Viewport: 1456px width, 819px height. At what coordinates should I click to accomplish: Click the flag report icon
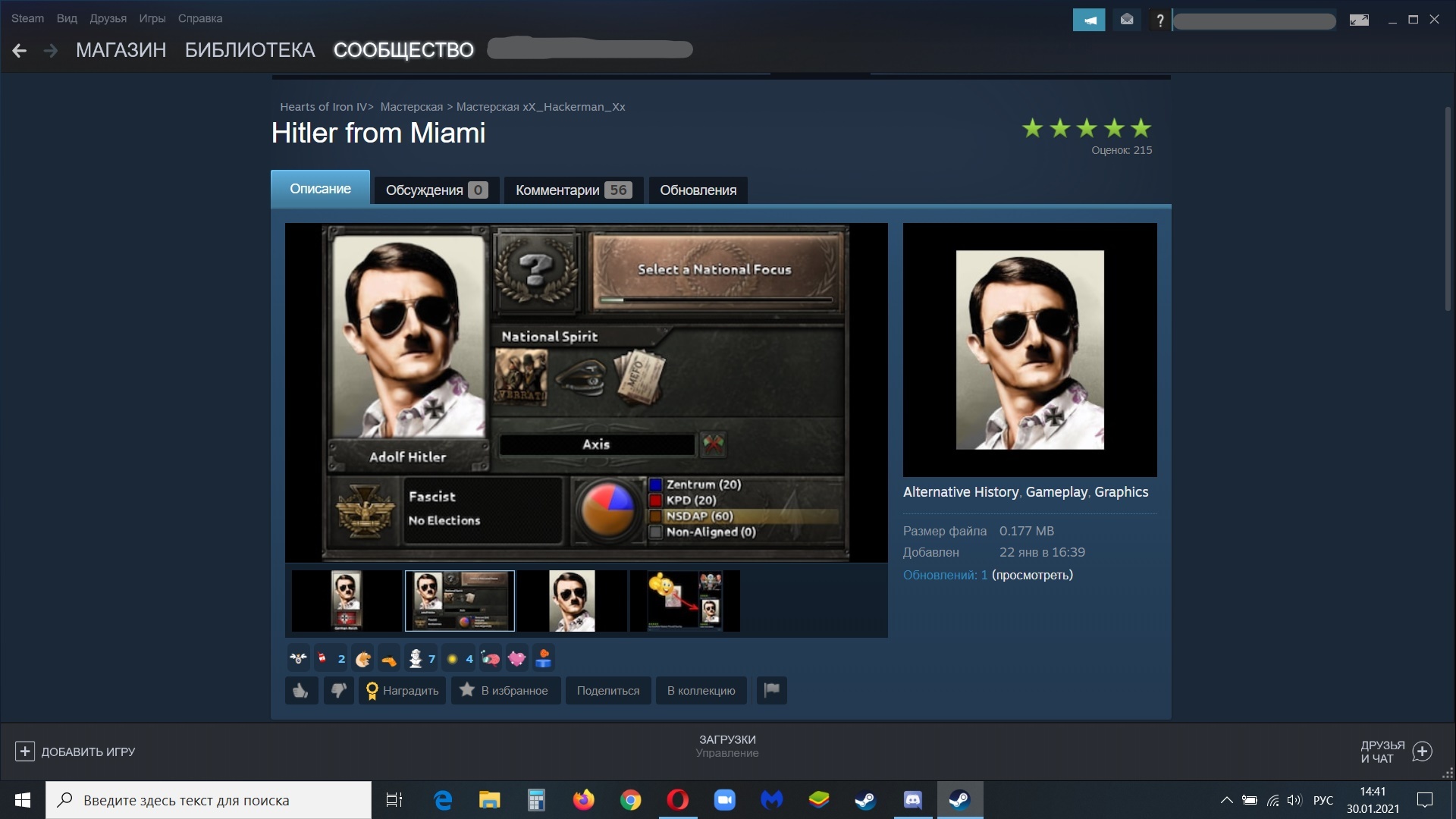point(771,690)
